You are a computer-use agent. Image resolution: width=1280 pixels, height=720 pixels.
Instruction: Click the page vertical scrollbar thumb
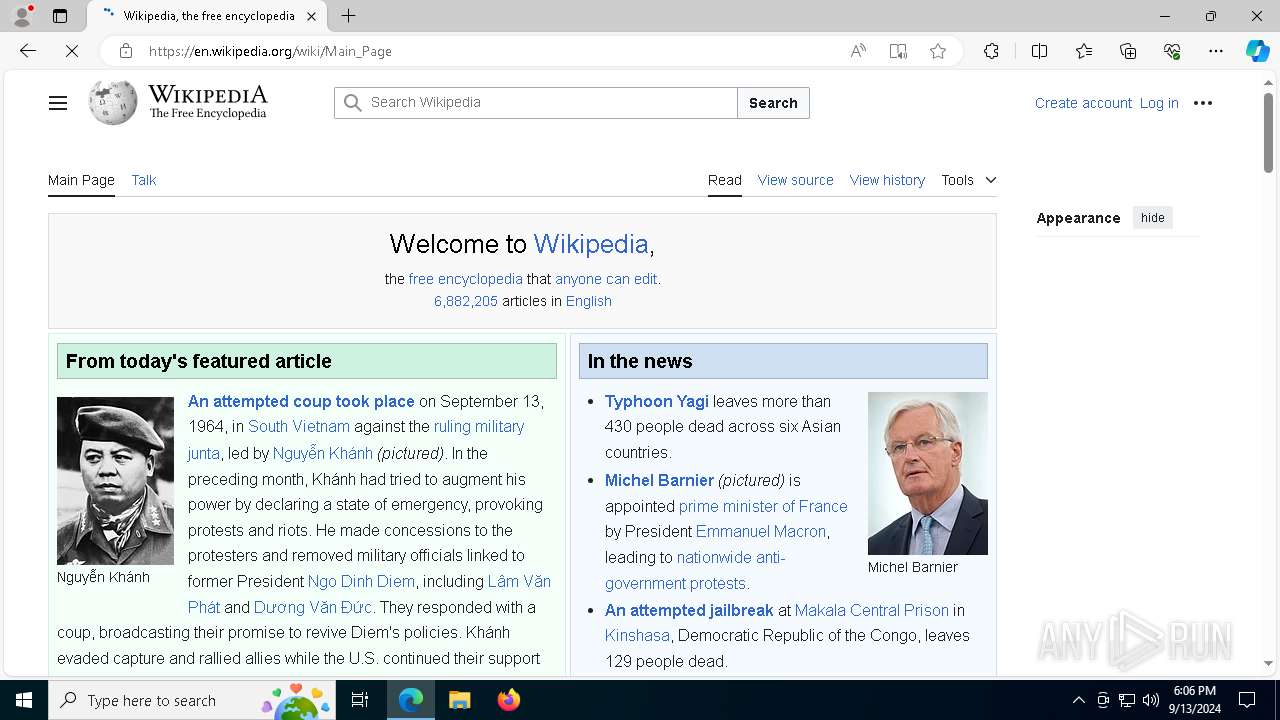[x=1268, y=132]
